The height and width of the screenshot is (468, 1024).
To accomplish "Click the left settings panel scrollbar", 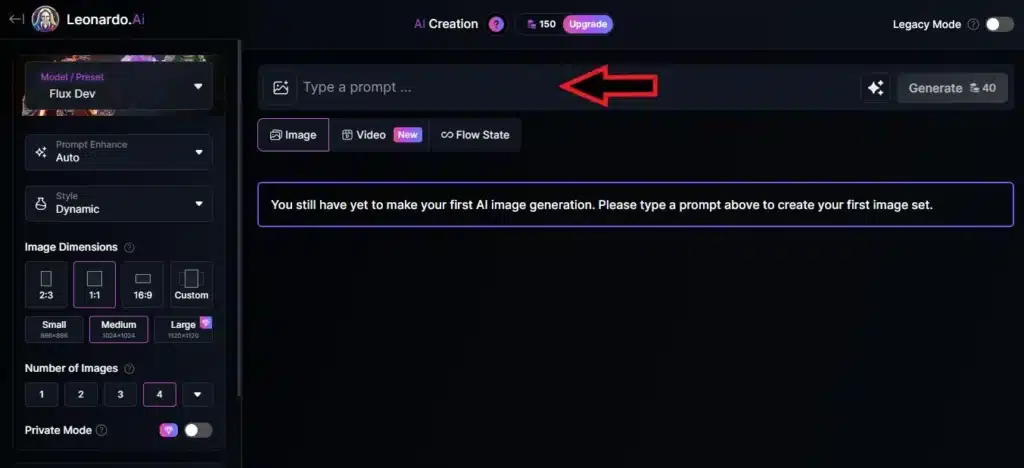I will [239, 219].
